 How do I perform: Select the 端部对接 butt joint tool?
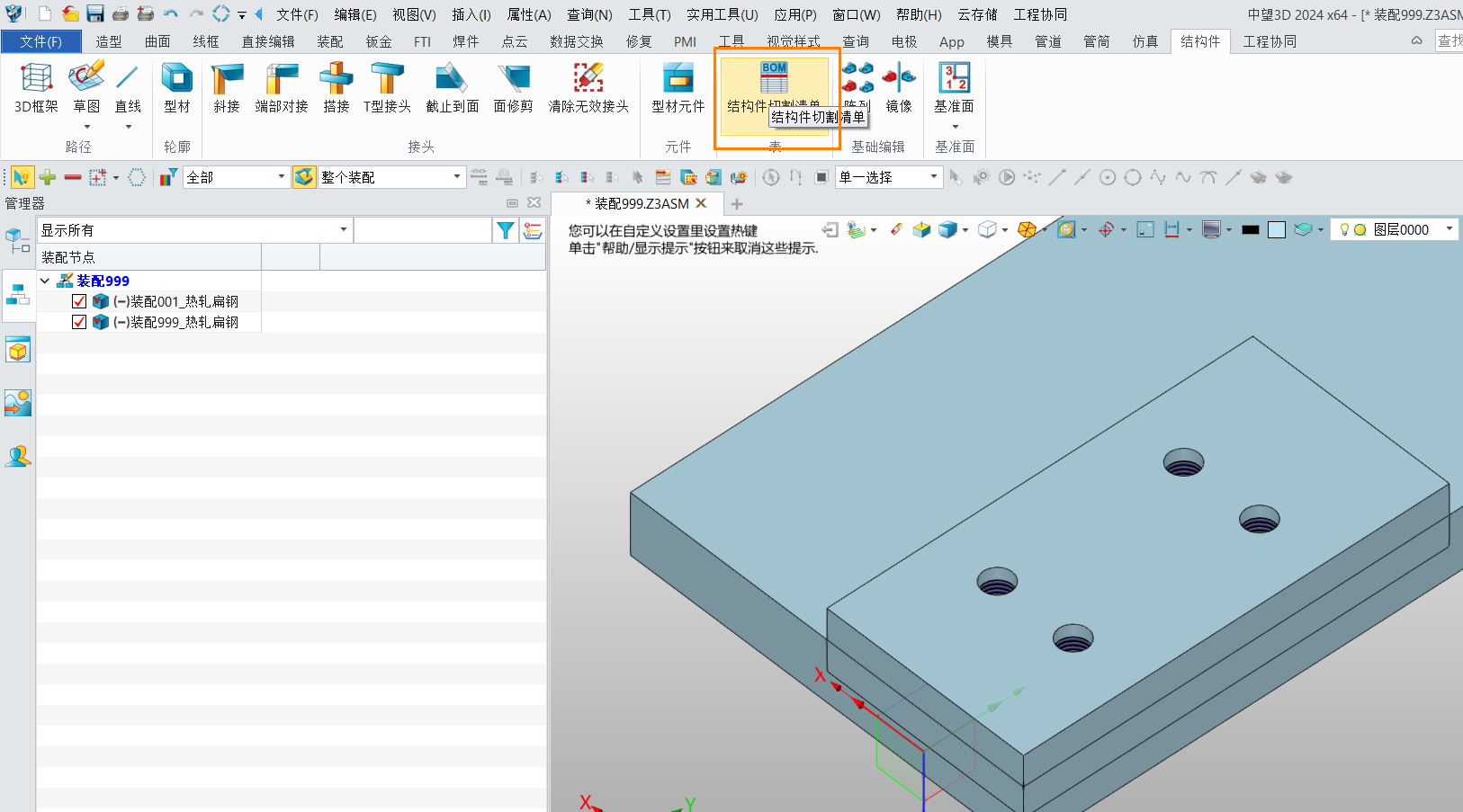click(282, 87)
